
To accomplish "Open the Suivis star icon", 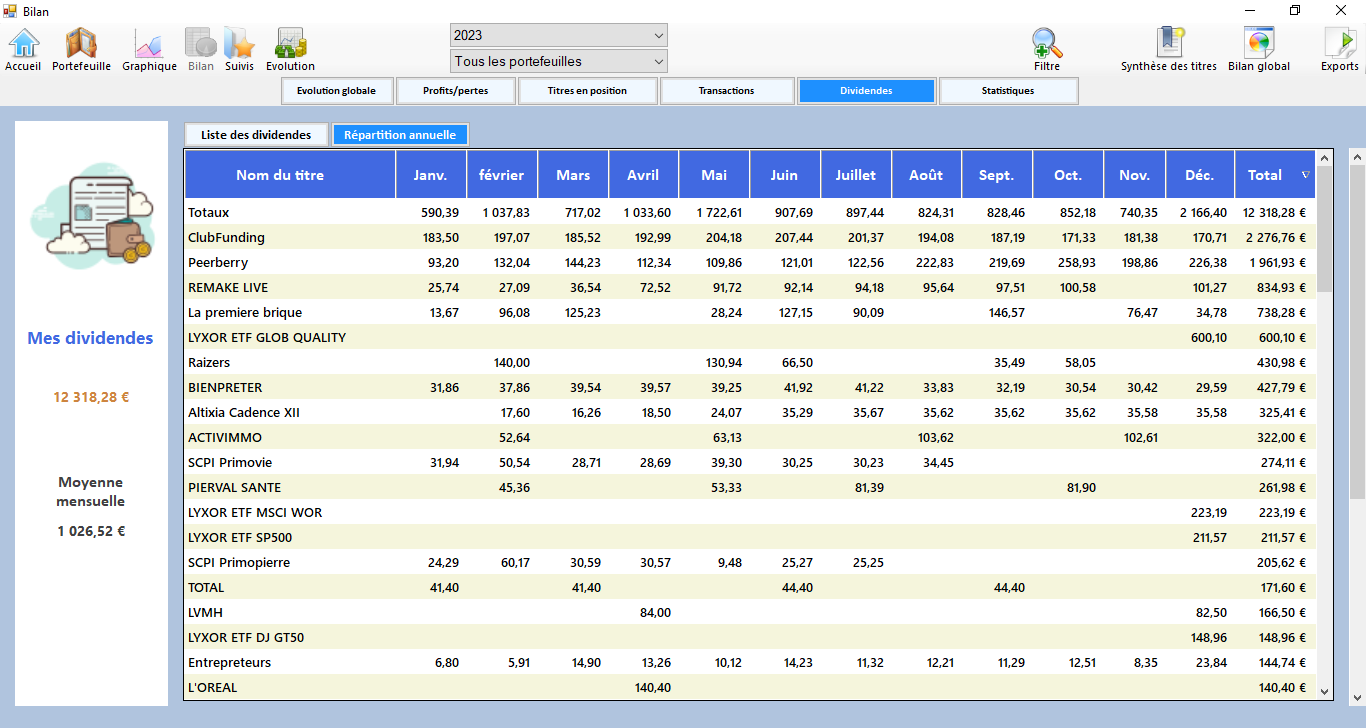I will click(x=239, y=49).
